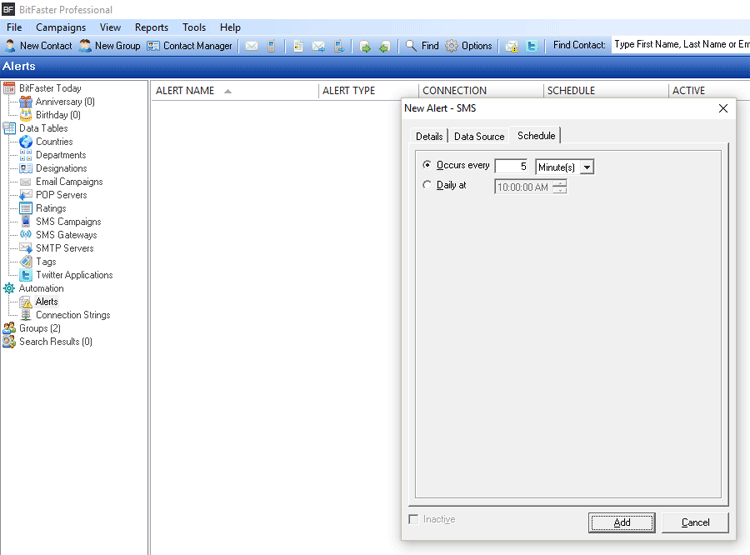Select the Daily at radio button

click(x=427, y=185)
